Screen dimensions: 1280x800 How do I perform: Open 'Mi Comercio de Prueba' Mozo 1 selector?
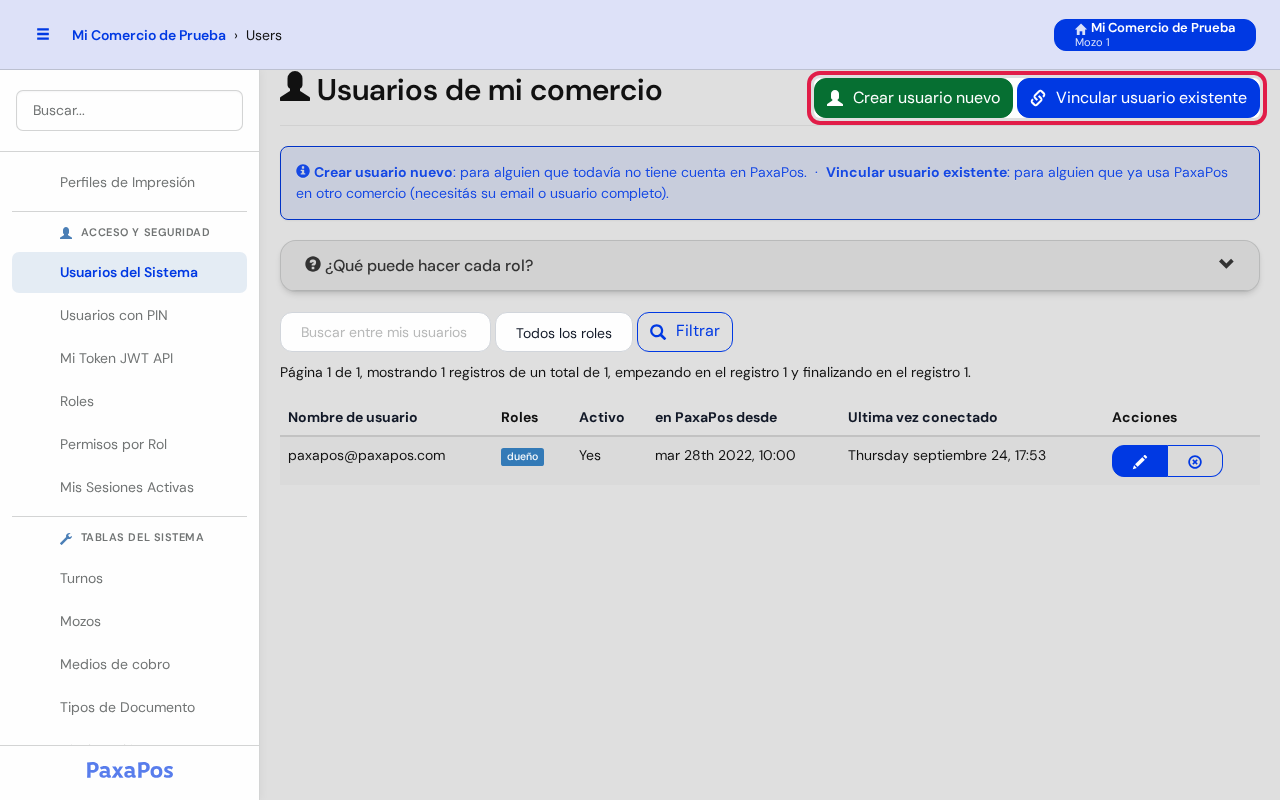pos(1155,35)
